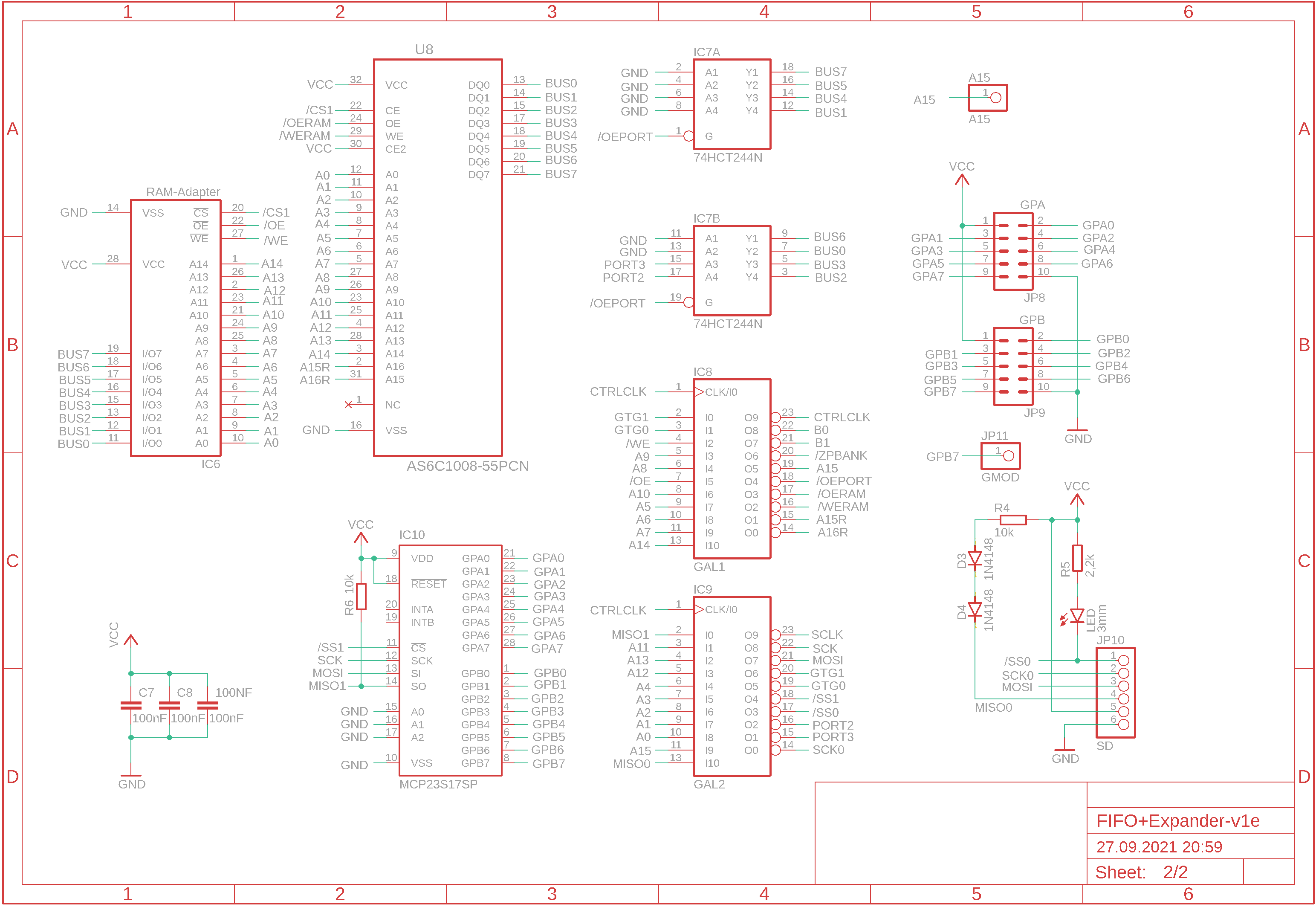Click the inverting bubble on IC7A G pin
This screenshot has height=907, width=1316.
point(689,136)
